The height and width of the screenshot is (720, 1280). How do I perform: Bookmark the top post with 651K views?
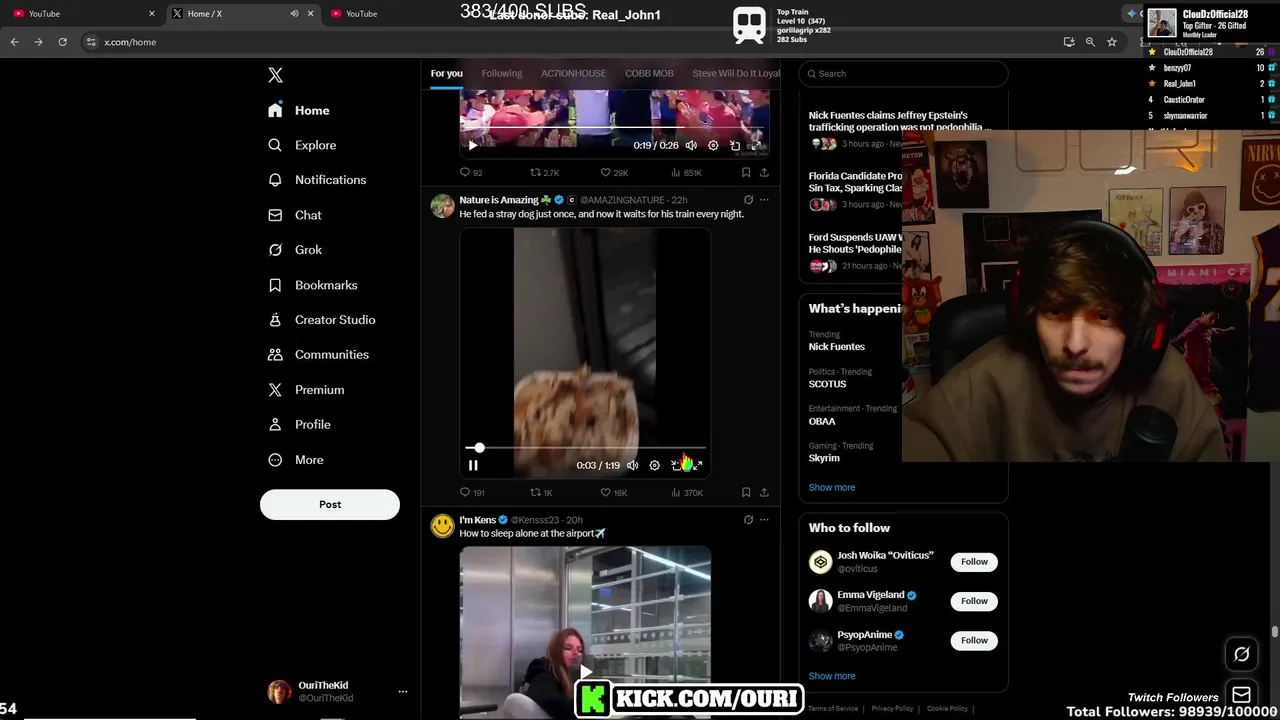pyautogui.click(x=746, y=172)
